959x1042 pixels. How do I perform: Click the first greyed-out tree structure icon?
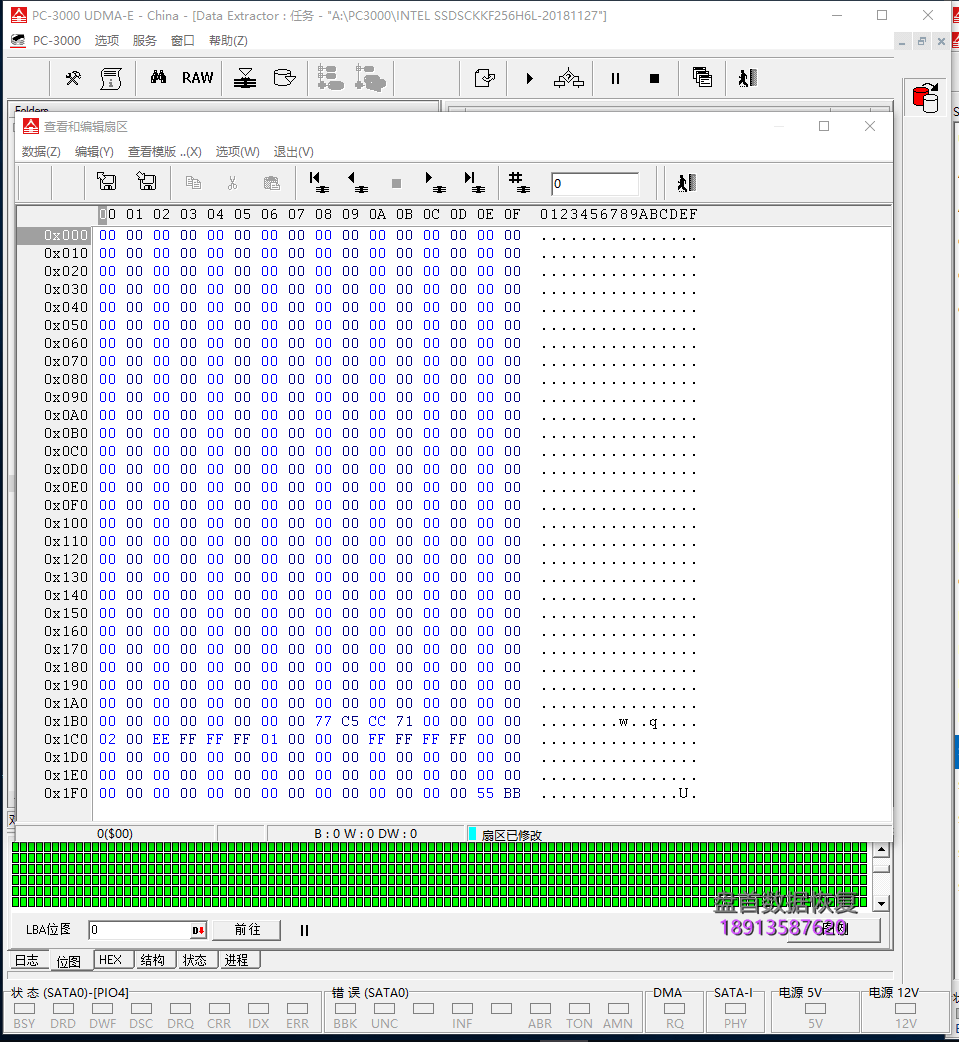coord(330,78)
